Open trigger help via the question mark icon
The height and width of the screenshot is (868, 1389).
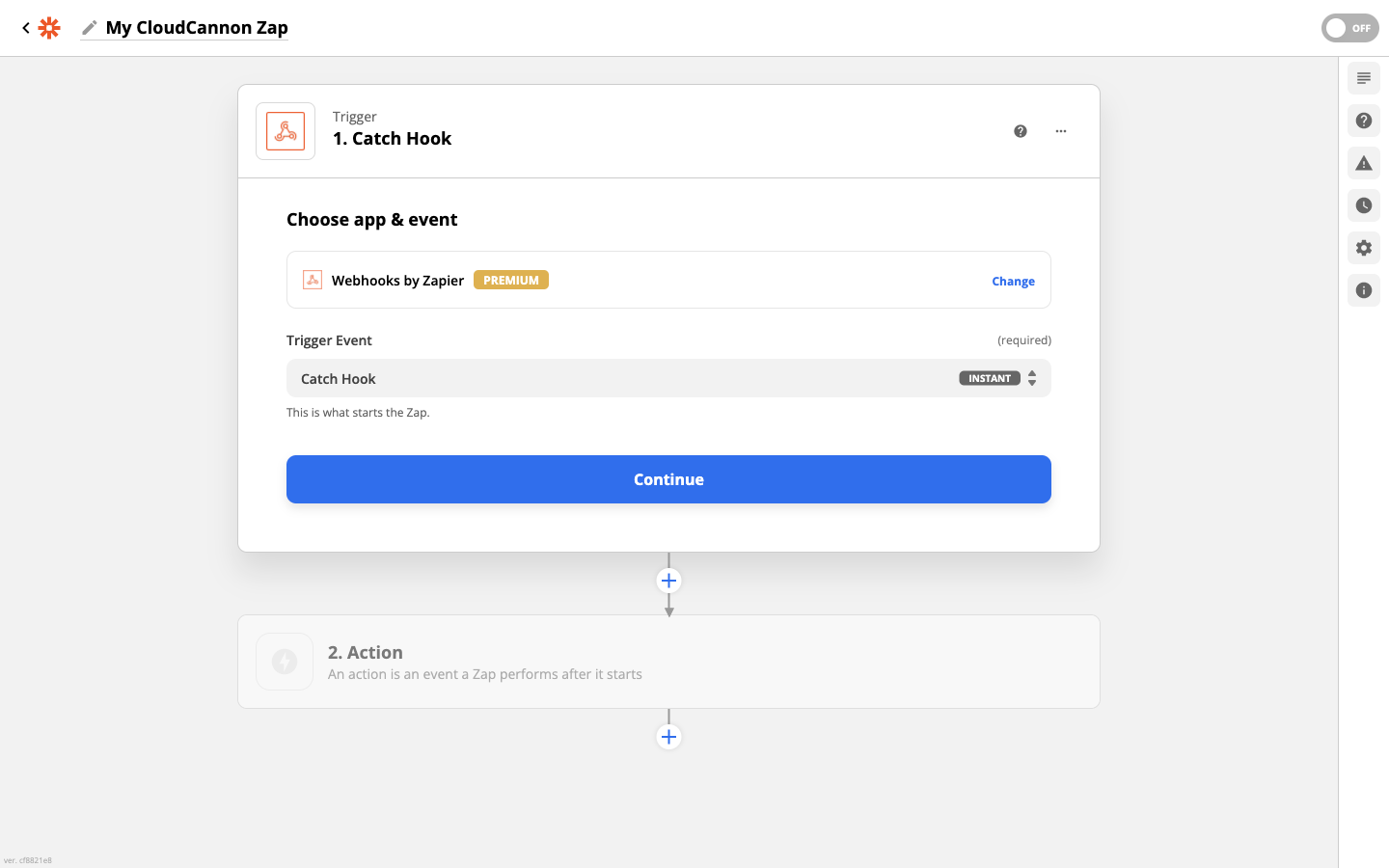1020,130
